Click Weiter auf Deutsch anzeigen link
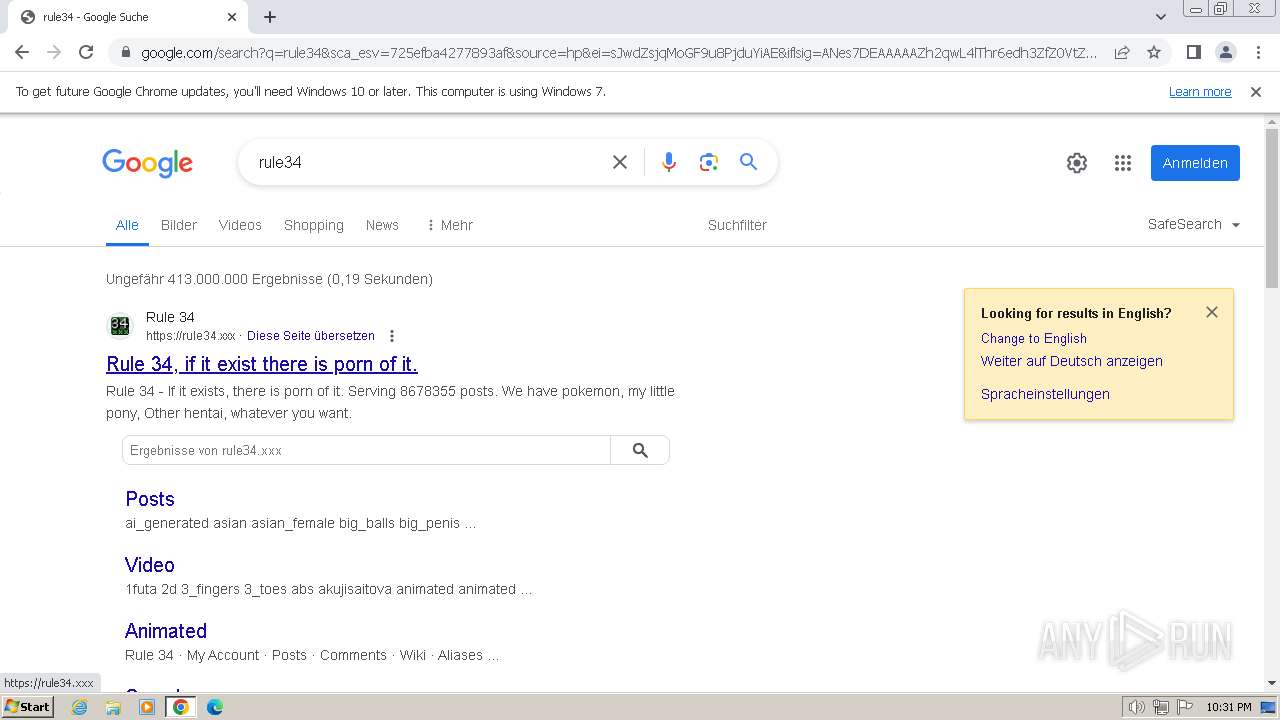 point(1072,361)
